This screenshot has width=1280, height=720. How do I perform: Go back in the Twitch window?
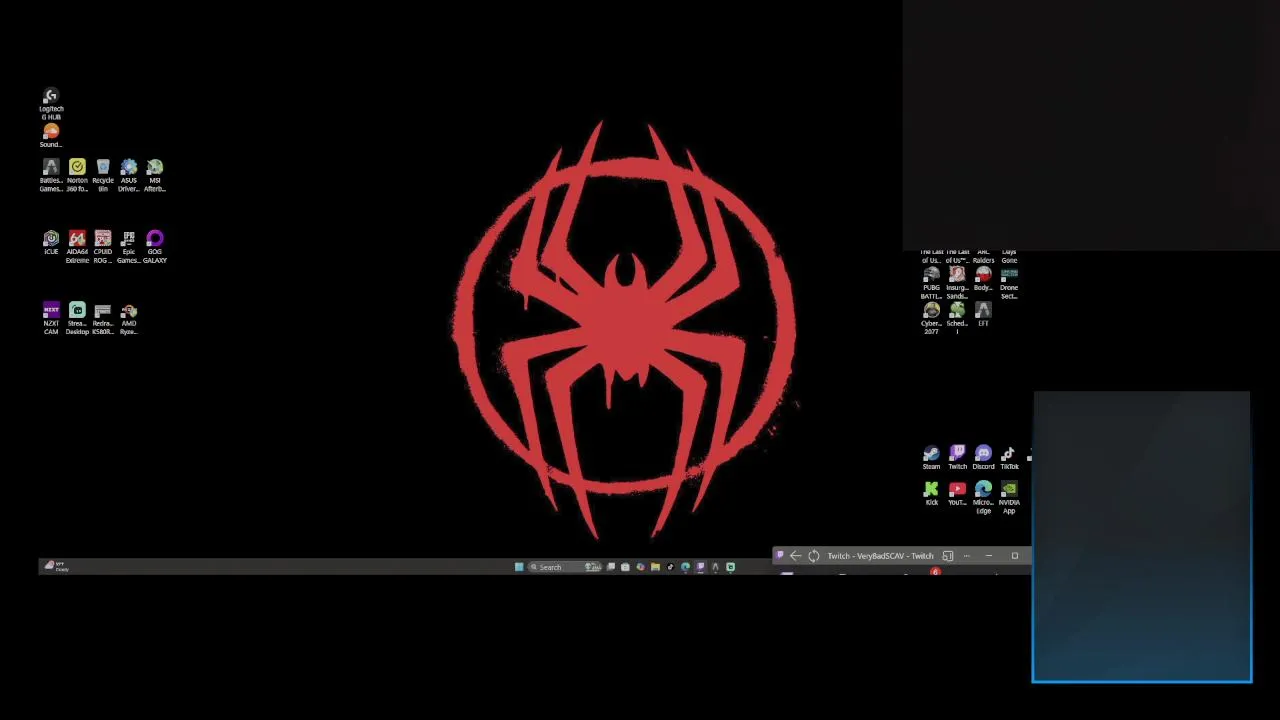pos(795,556)
